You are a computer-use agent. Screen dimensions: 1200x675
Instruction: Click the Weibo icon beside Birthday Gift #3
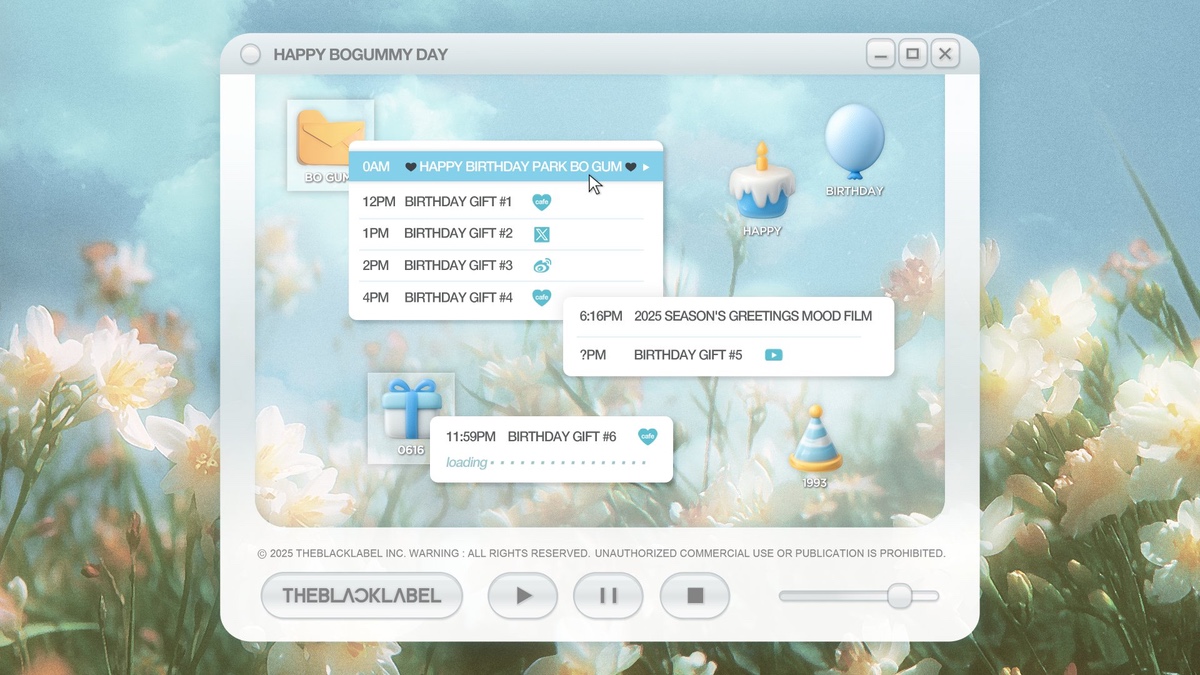[541, 265]
